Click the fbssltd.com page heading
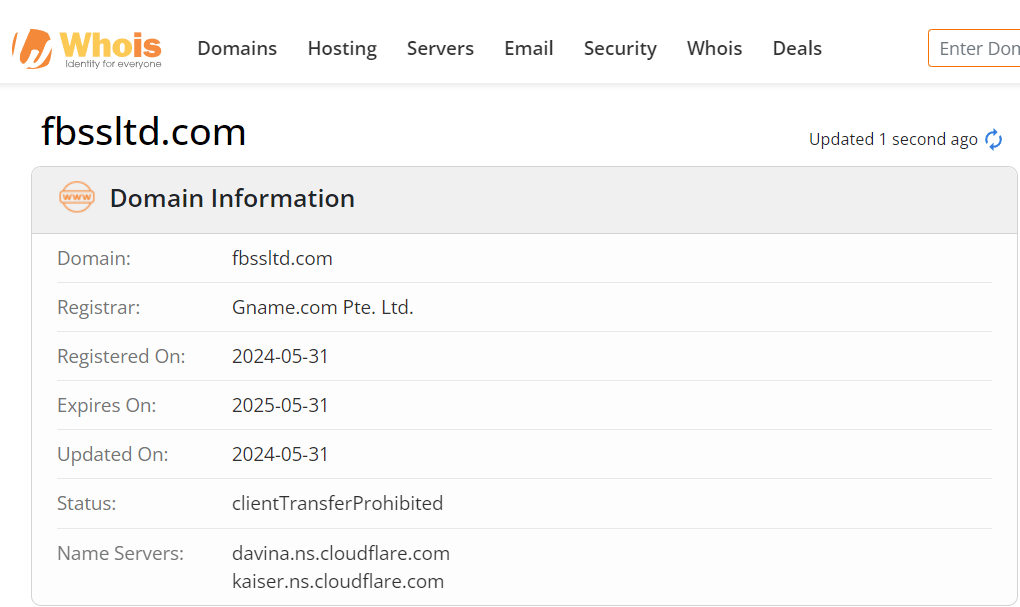 pyautogui.click(x=144, y=131)
